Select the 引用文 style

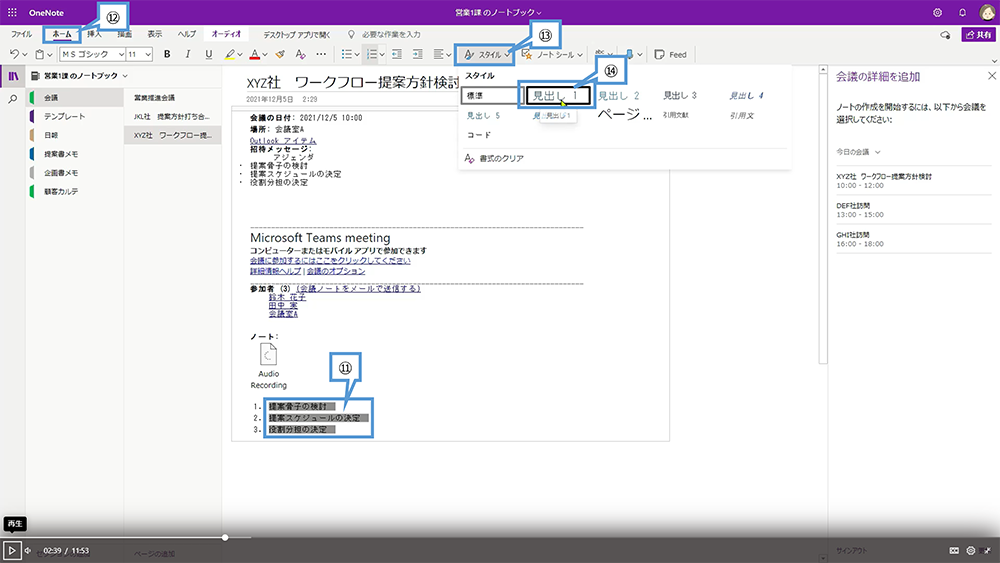(742, 115)
